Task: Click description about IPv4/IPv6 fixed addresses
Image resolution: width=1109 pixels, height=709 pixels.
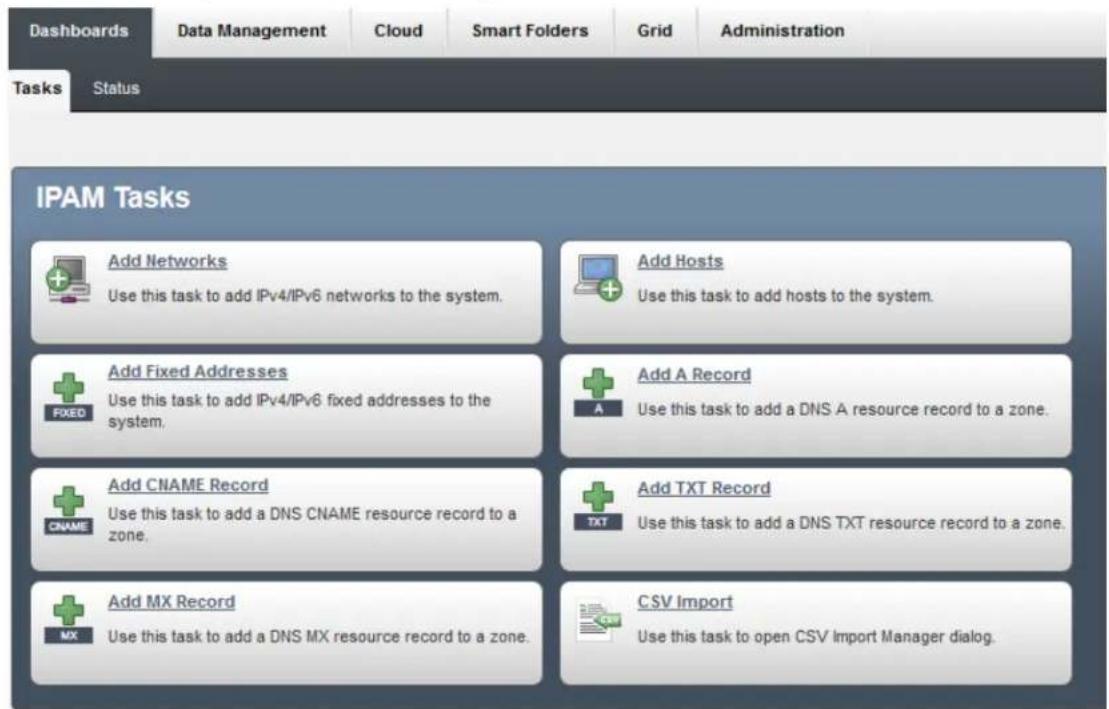Action: (299, 410)
